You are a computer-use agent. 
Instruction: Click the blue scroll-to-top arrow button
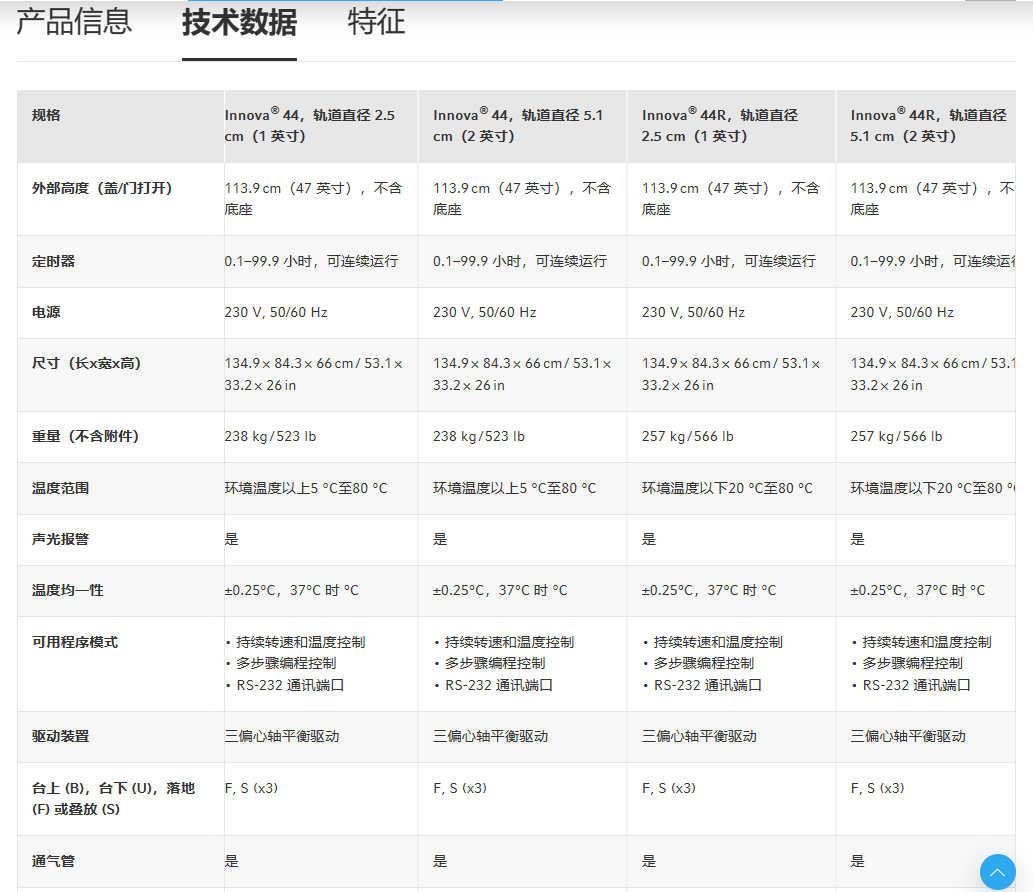click(x=997, y=872)
